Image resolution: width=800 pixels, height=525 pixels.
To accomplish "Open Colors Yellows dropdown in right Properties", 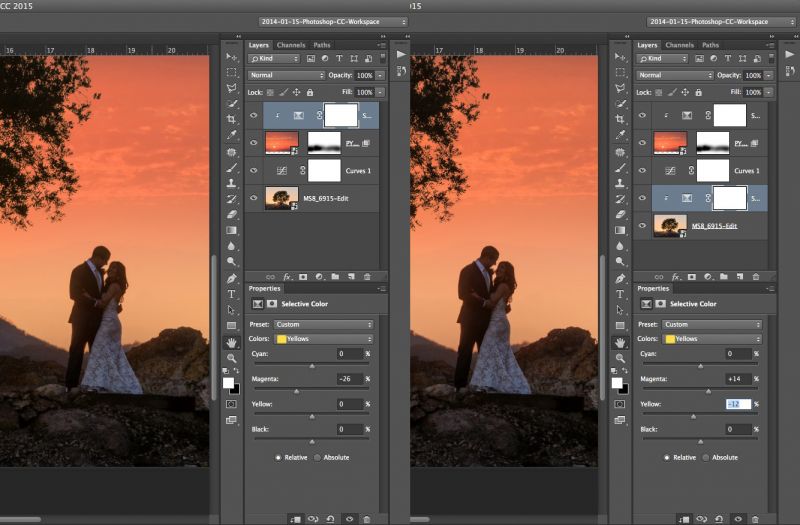I will [x=712, y=339].
